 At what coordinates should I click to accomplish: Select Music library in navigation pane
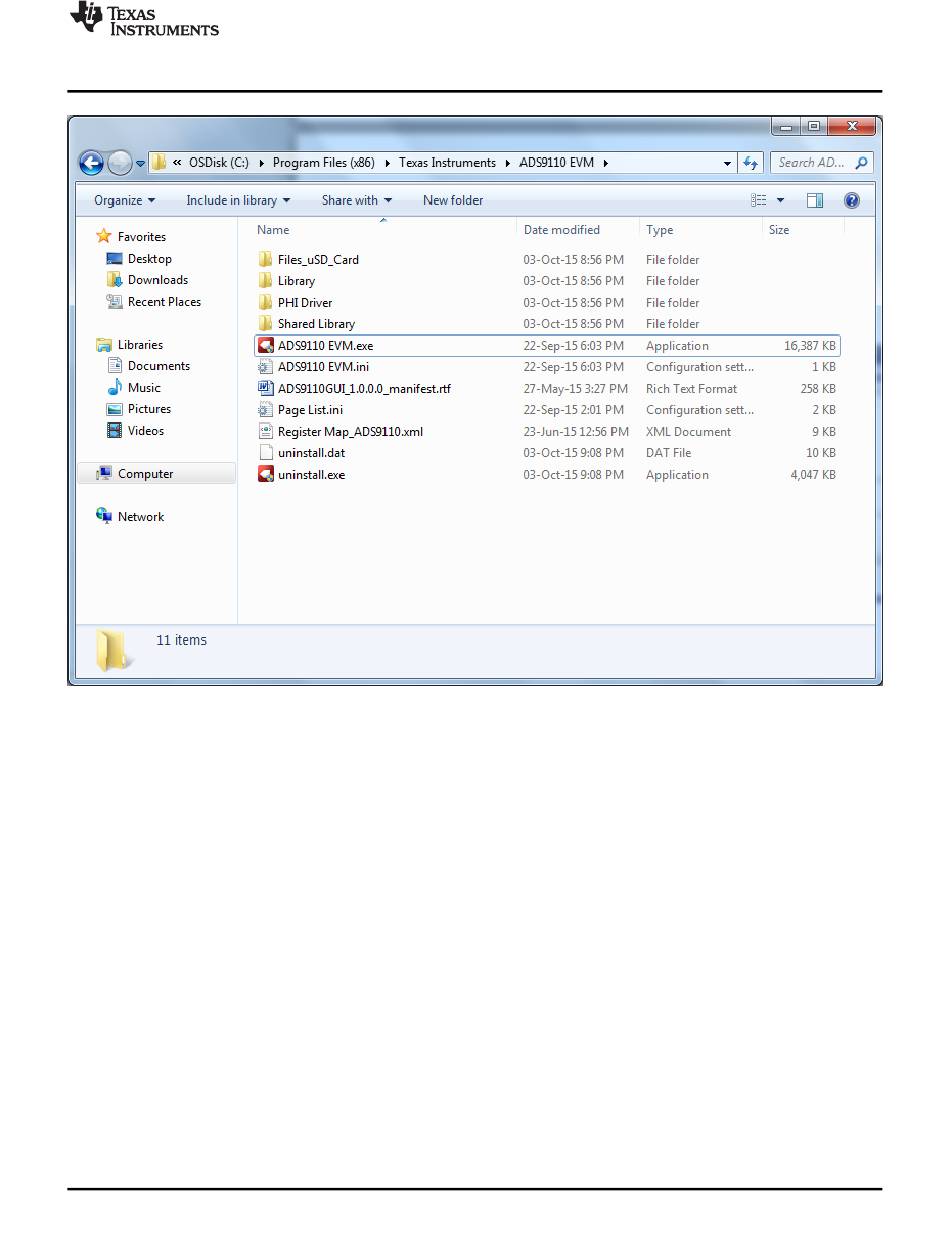click(144, 388)
